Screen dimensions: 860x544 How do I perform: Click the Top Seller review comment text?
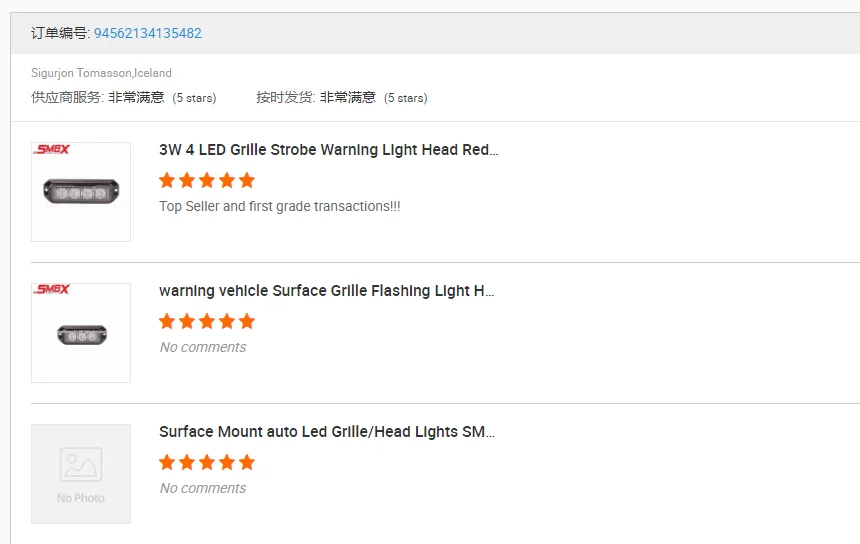pos(279,206)
